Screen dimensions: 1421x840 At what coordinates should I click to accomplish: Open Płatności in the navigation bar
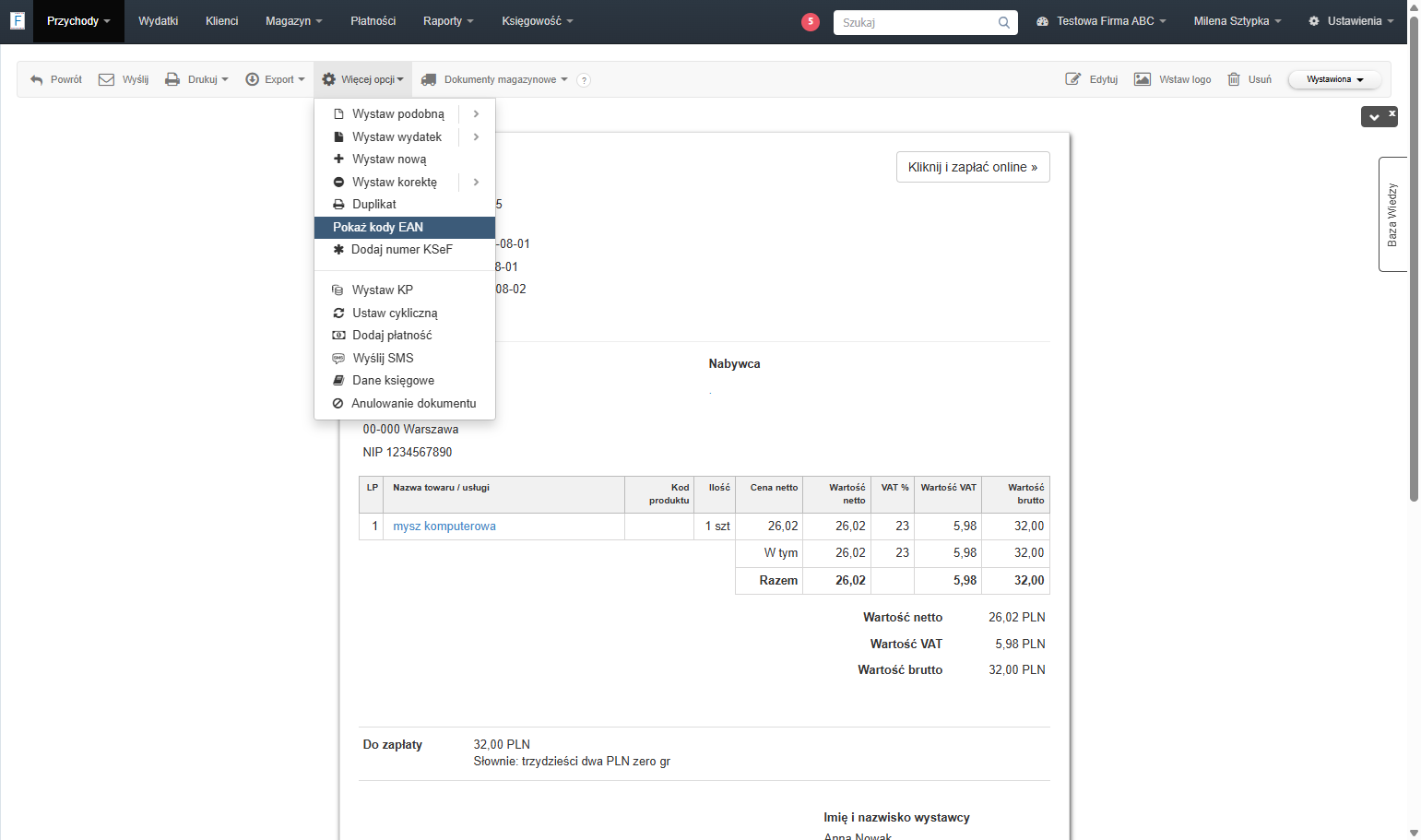pos(373,21)
